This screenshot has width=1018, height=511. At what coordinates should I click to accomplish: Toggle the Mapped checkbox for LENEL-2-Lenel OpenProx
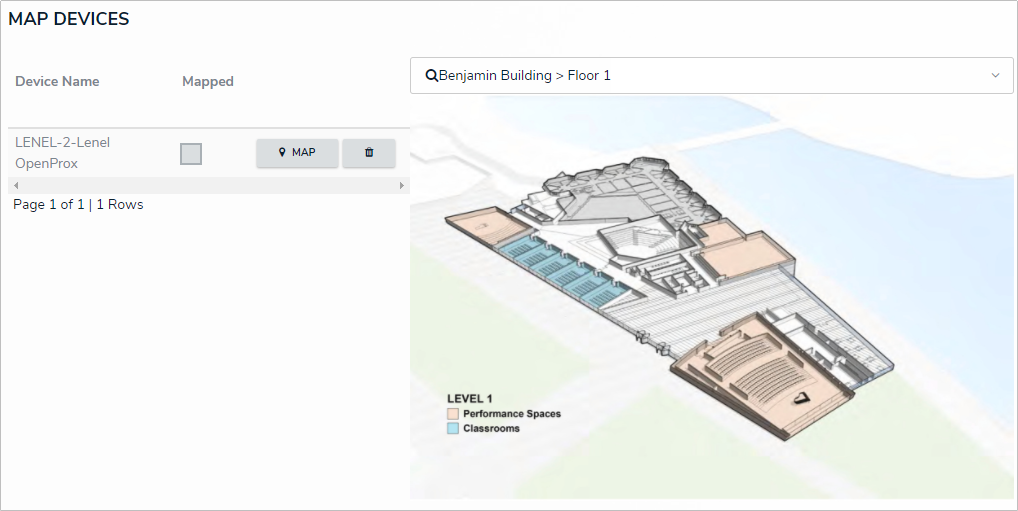(x=191, y=154)
